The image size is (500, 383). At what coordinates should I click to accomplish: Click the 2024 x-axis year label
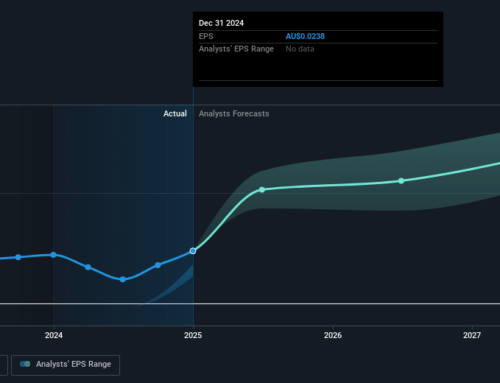pos(54,335)
